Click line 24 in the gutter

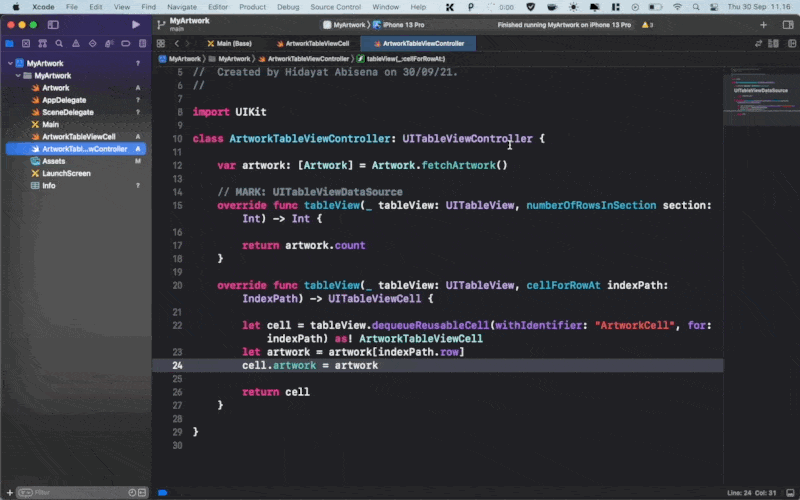177,365
